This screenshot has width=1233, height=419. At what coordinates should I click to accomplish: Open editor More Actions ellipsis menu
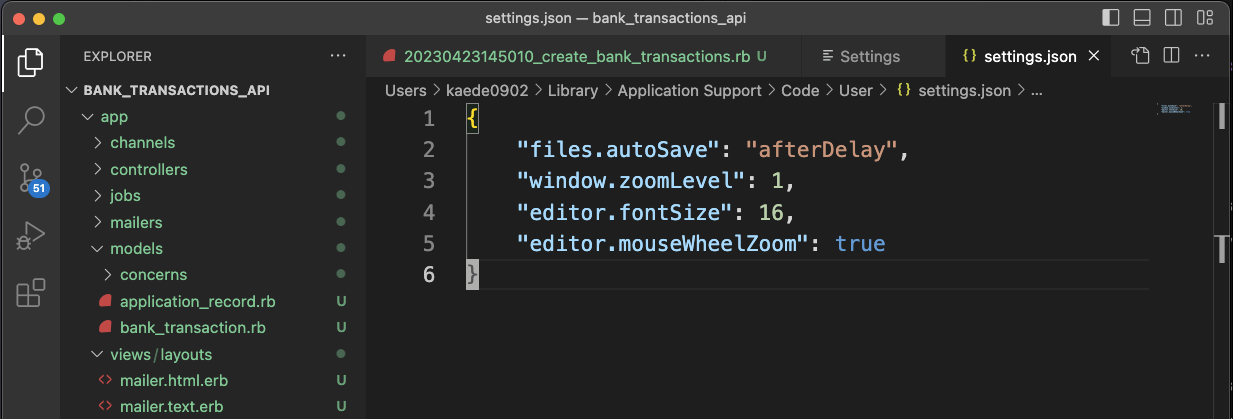(1203, 56)
